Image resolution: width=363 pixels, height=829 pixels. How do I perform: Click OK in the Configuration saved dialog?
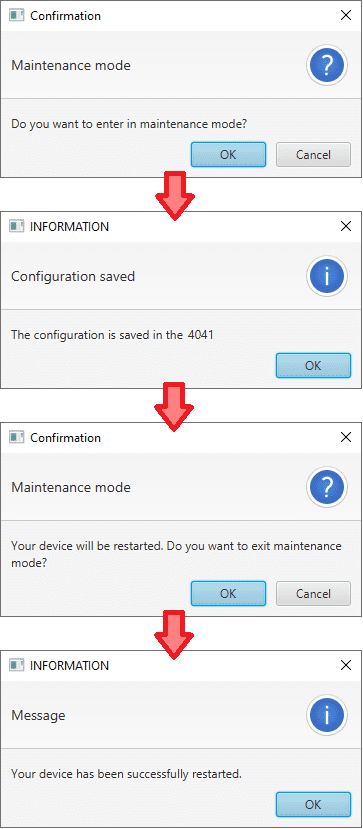313,365
